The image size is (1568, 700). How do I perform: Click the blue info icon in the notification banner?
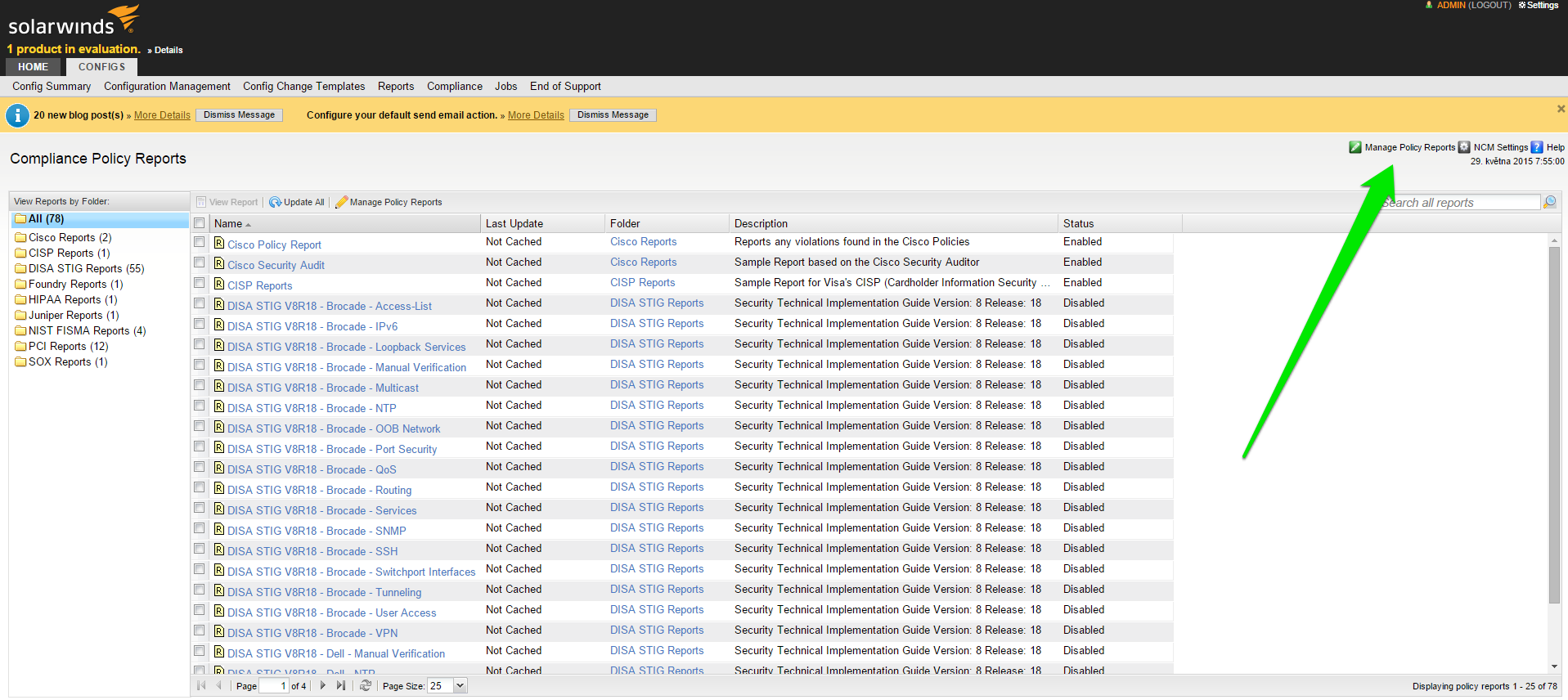click(x=17, y=115)
